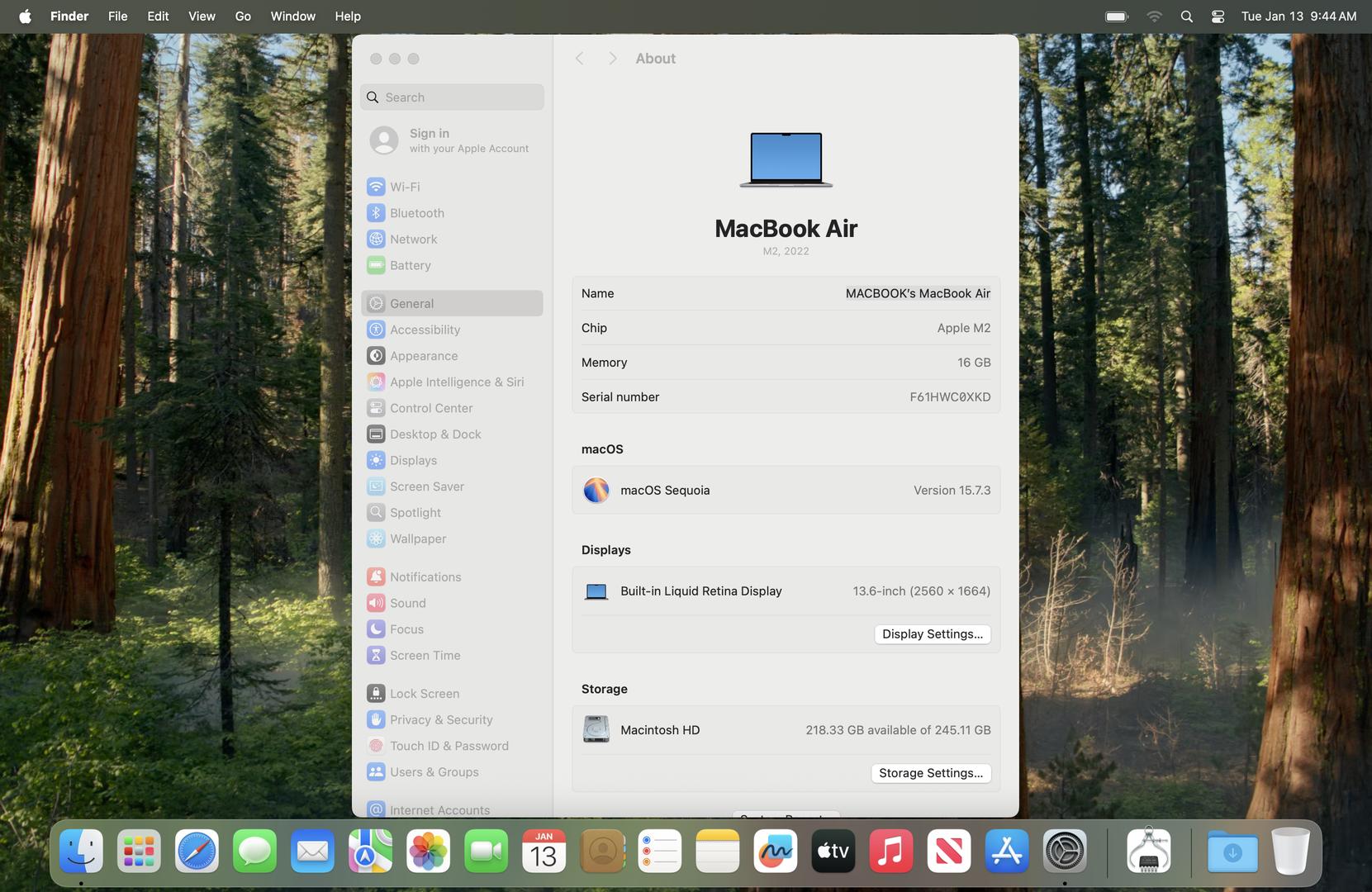
Task: Click the Control Center menu bar icon
Action: click(x=1217, y=17)
